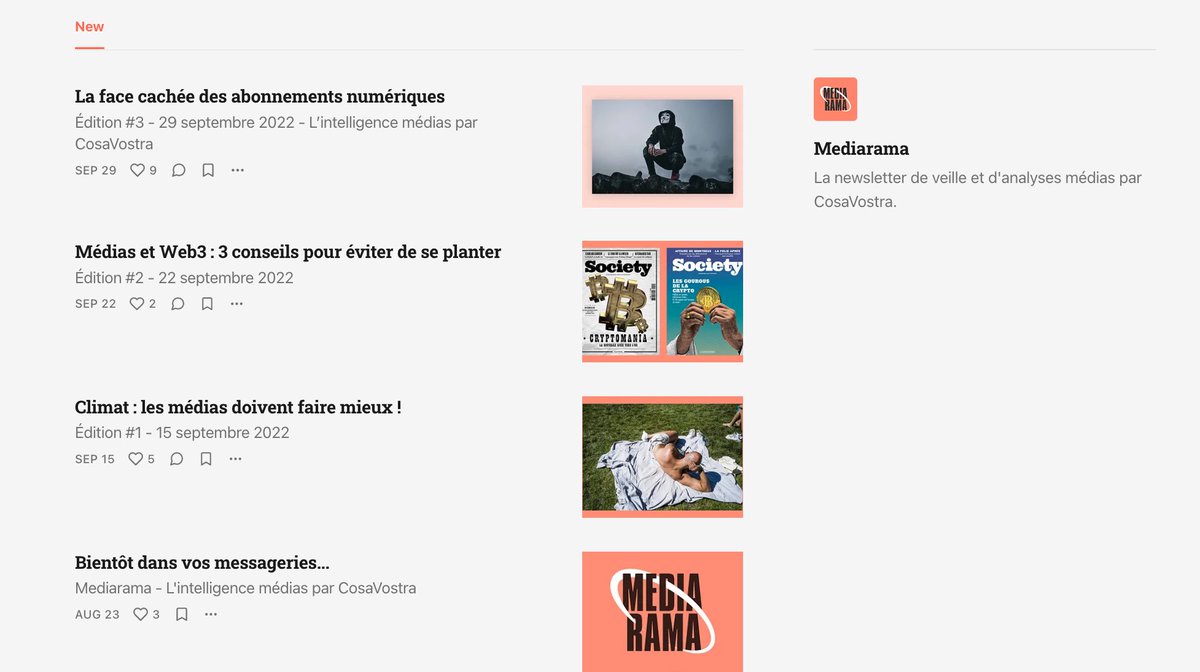
Task: Click the "SEP 29" date label
Action: point(95,170)
